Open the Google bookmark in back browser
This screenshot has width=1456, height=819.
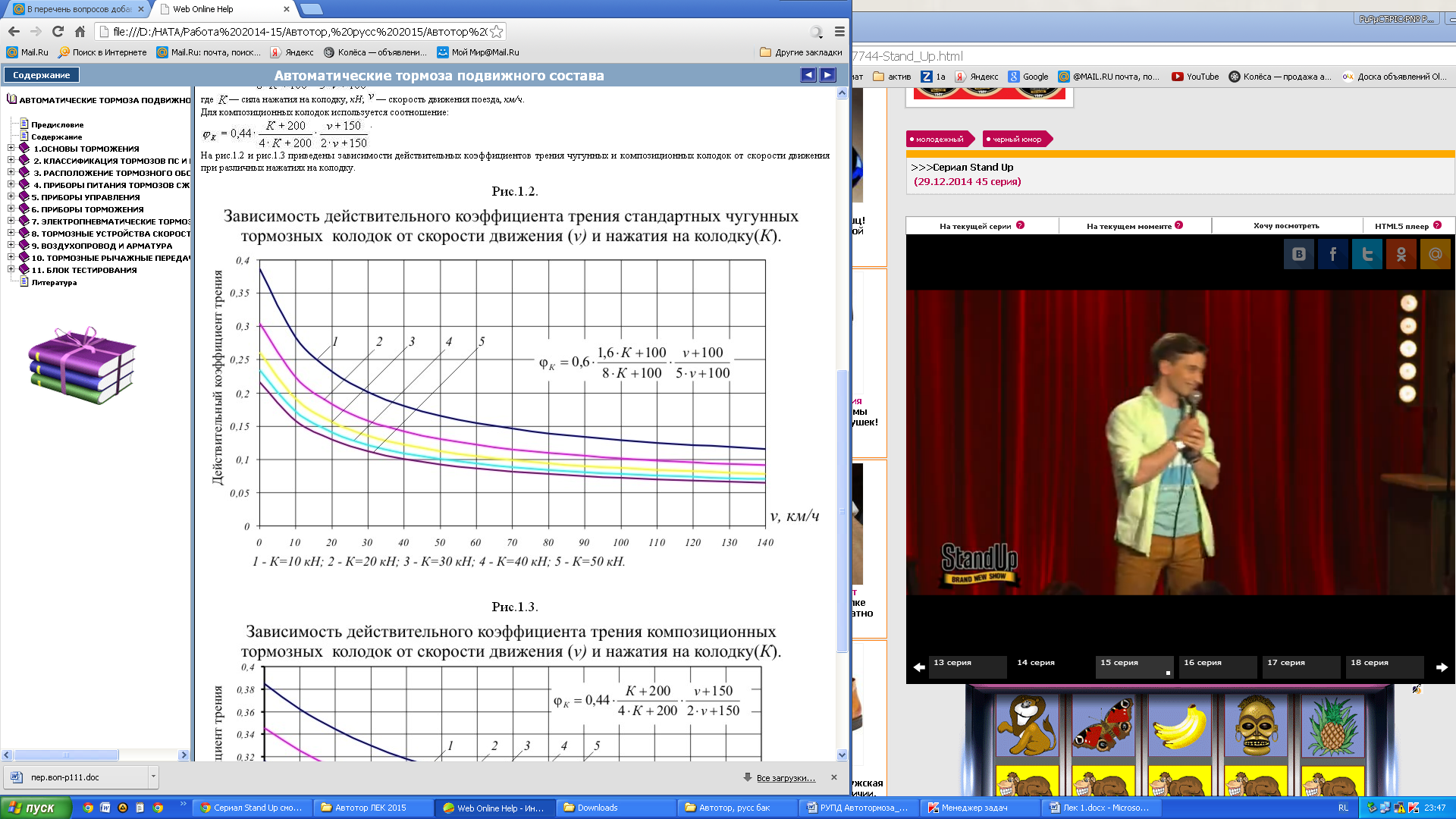click(x=1028, y=77)
